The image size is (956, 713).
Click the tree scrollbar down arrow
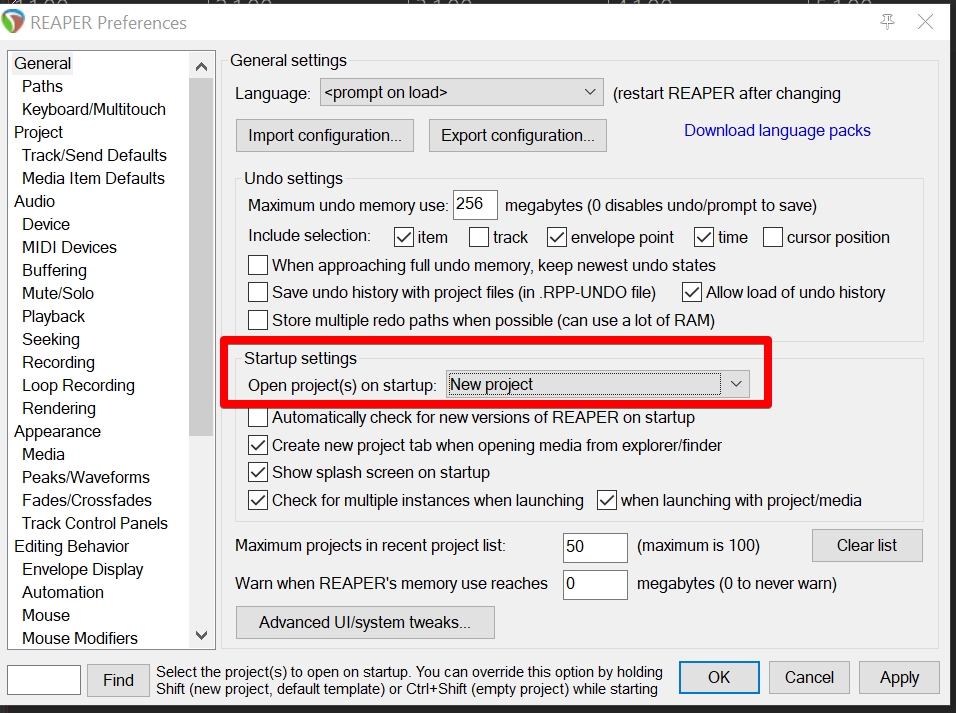point(201,636)
